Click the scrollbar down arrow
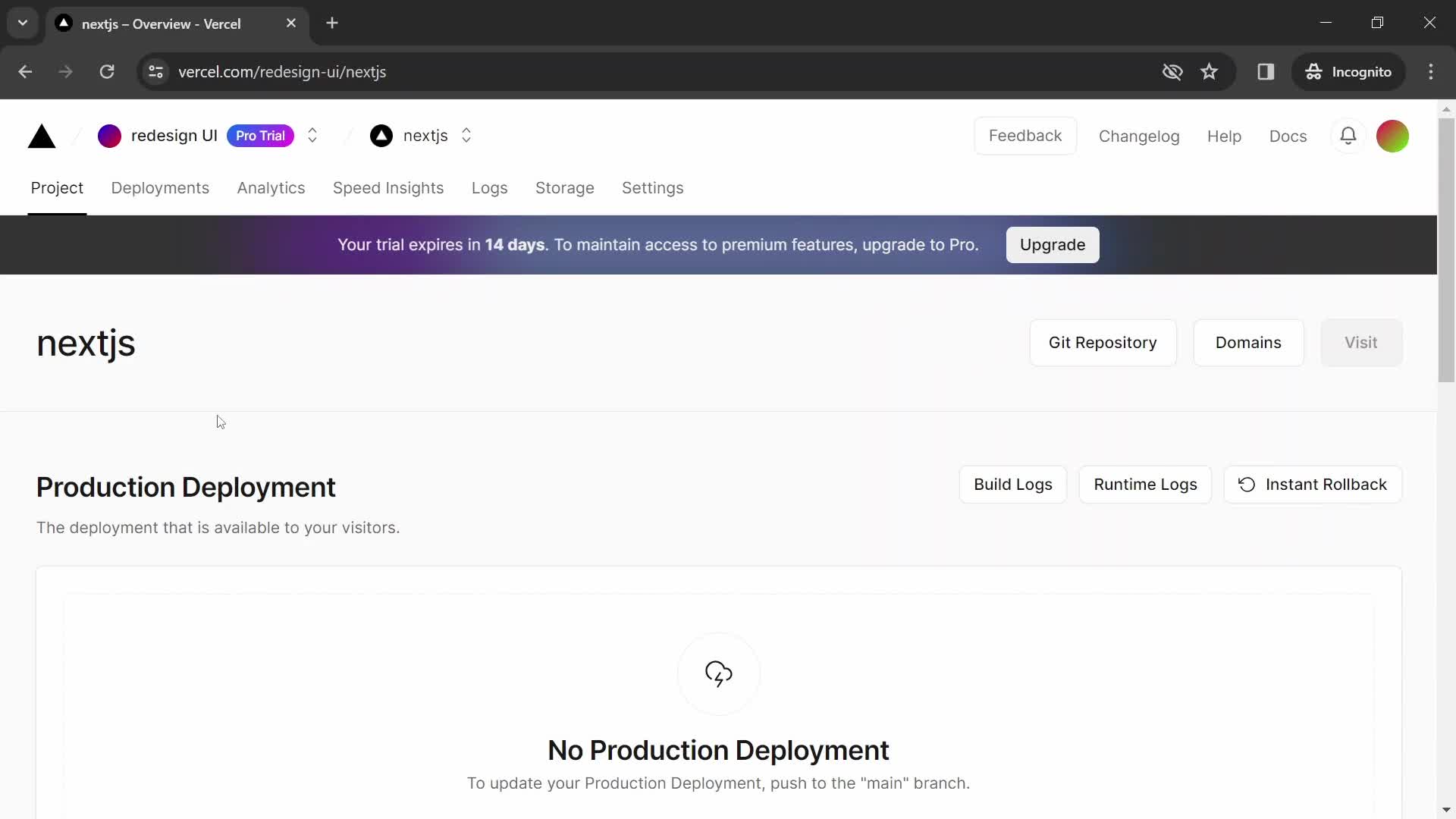 (x=1446, y=810)
